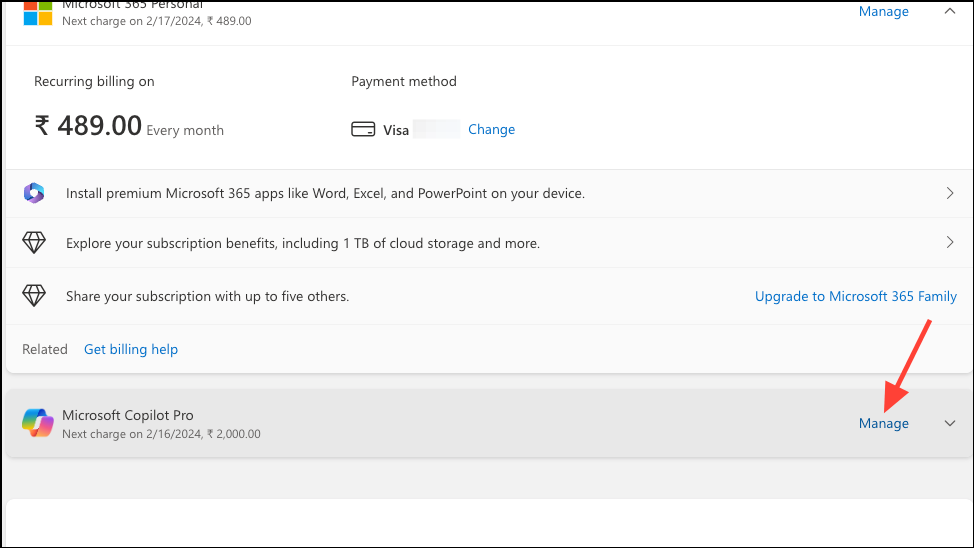Click Next charge on 2/17/2024 text
This screenshot has width=974, height=548.
click(157, 21)
